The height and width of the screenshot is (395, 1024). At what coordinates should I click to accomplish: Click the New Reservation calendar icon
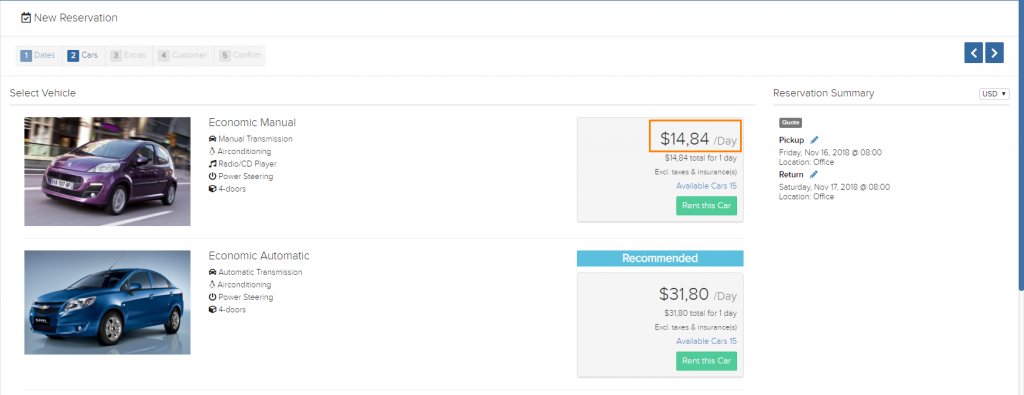pos(26,18)
